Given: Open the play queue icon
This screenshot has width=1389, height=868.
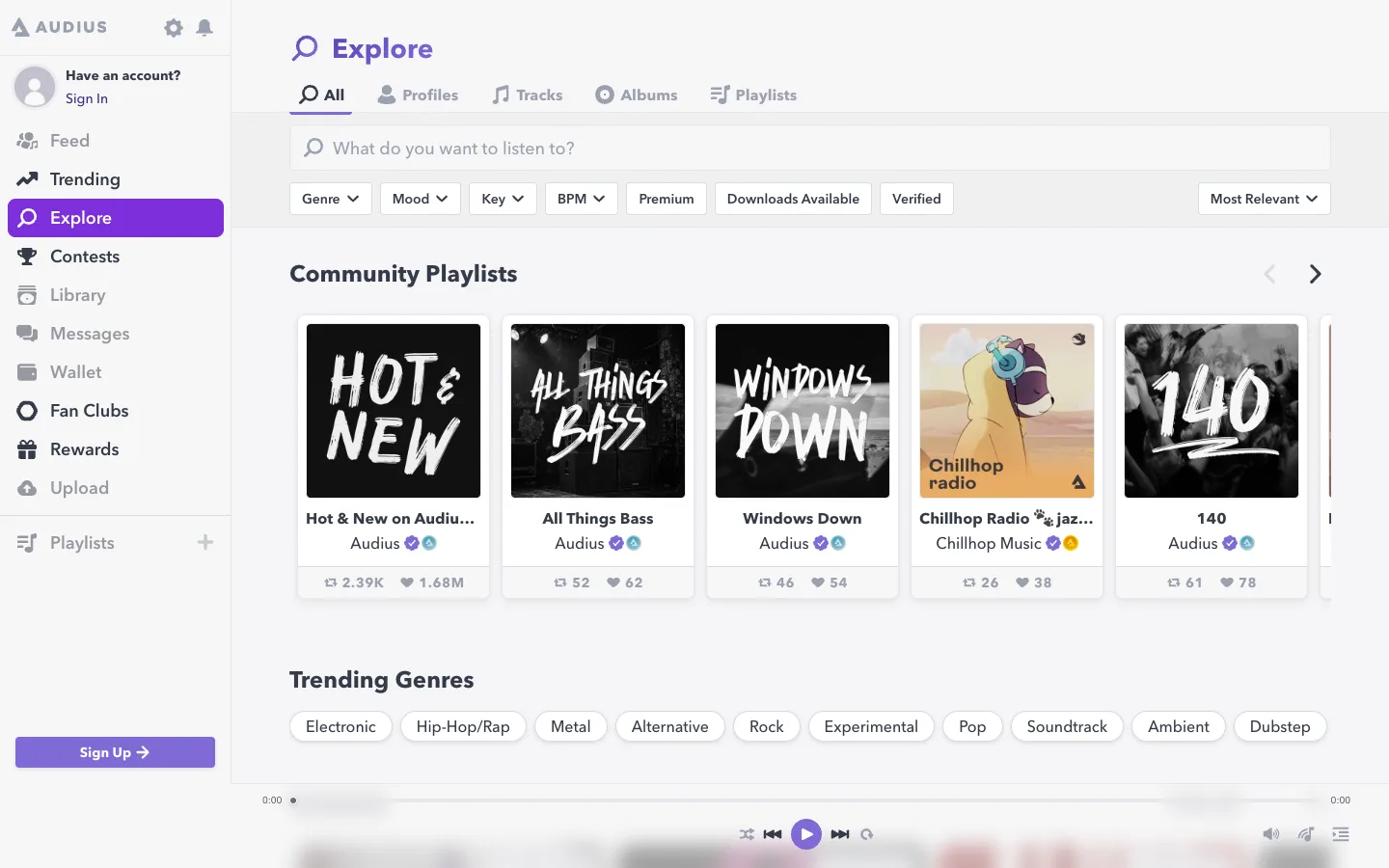Looking at the screenshot, I should 1341,834.
